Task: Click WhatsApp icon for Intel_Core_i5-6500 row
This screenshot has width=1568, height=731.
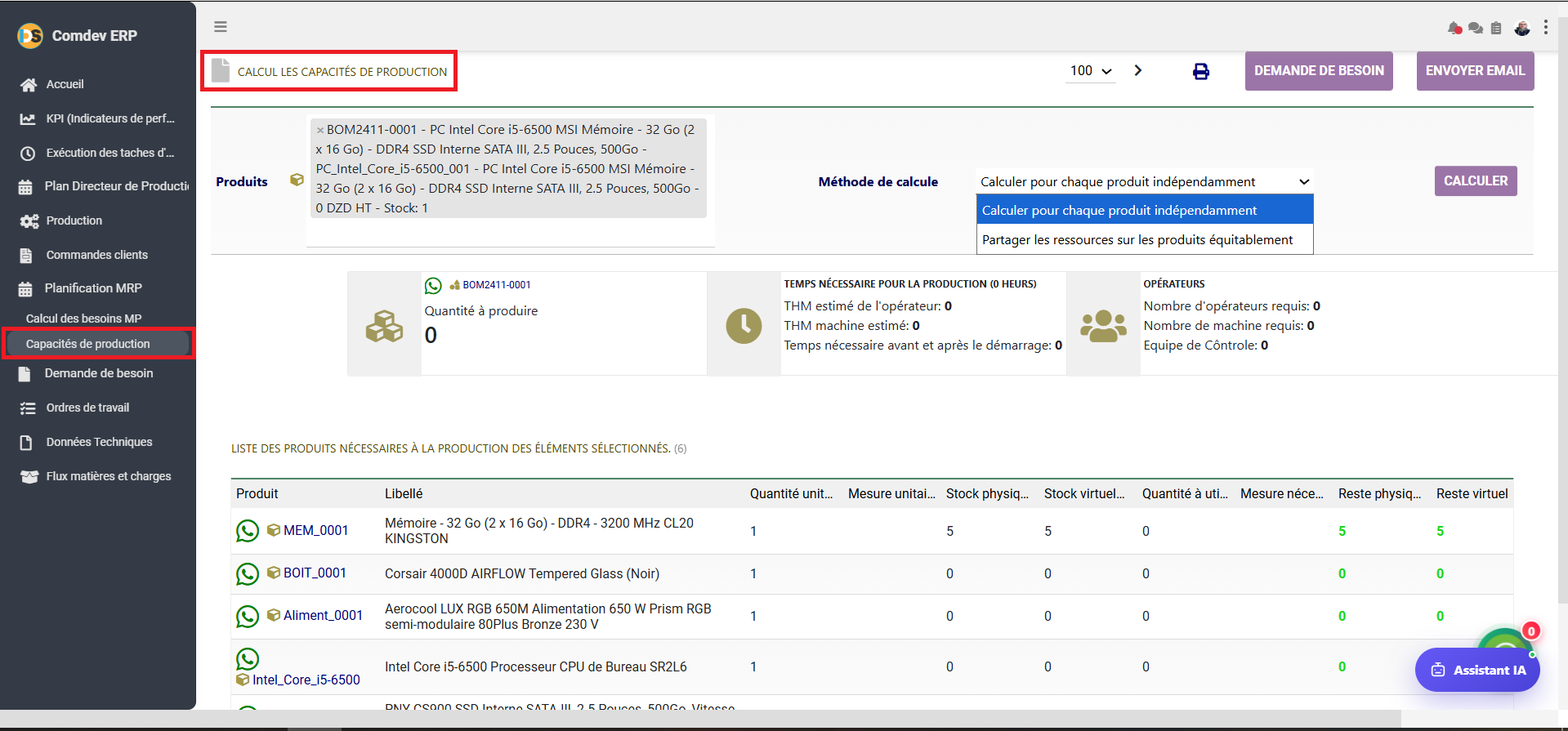Action: pyautogui.click(x=248, y=658)
